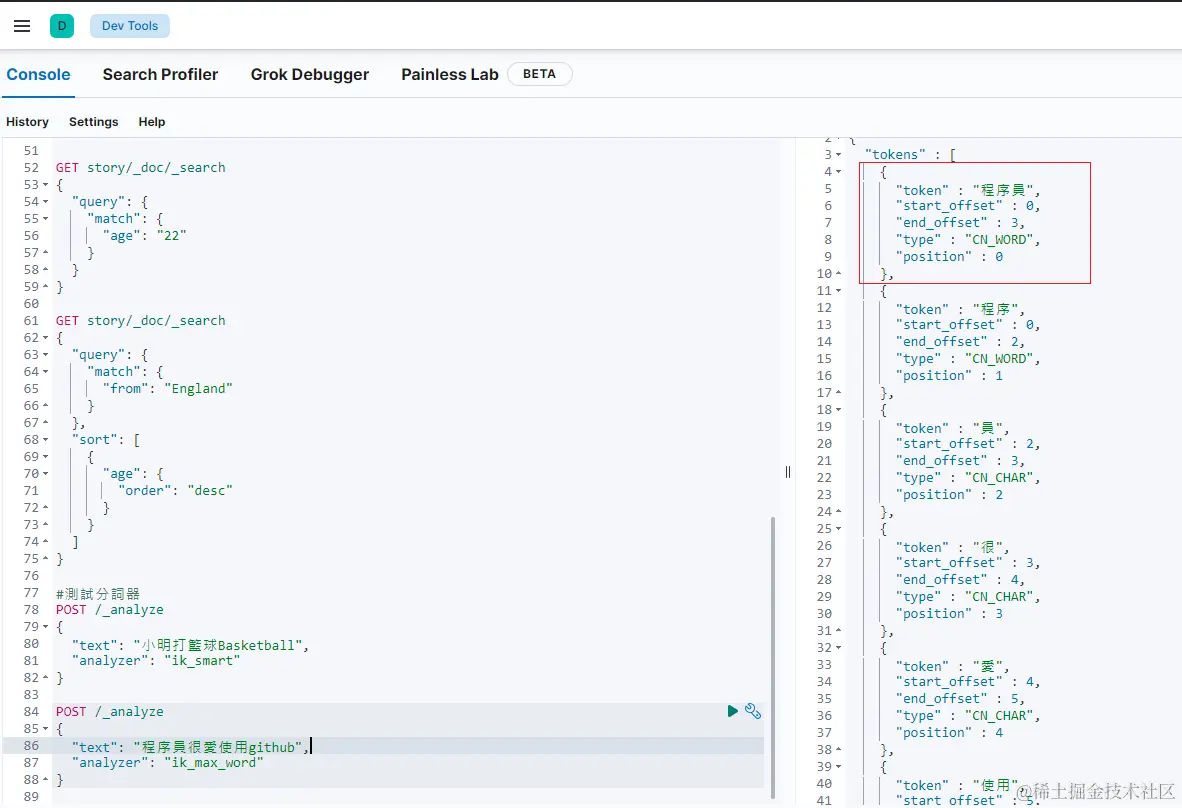The height and width of the screenshot is (808, 1182).
Task: Collapse the token object at output line 11
Action: 838,291
